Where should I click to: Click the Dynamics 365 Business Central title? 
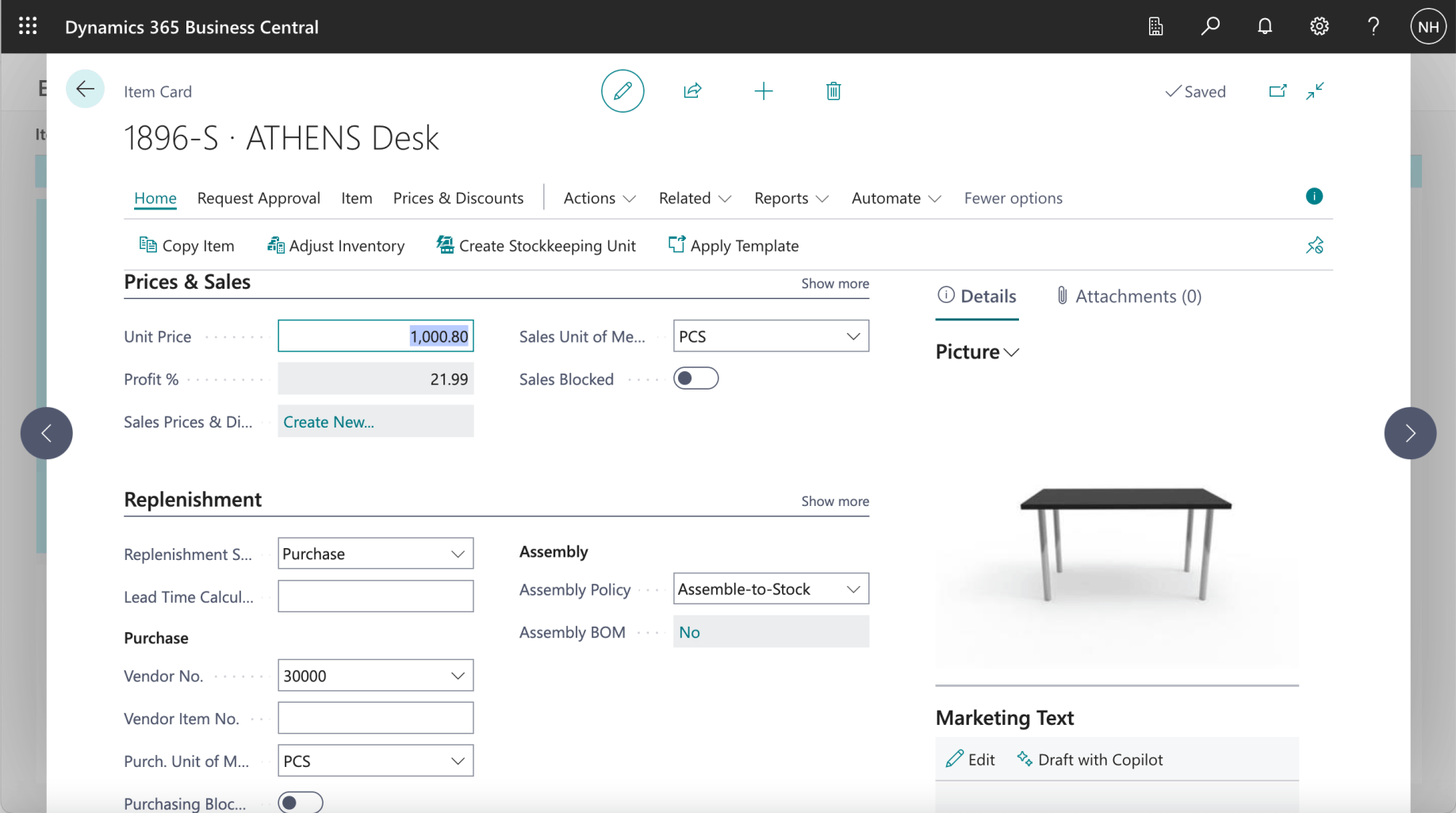(192, 27)
